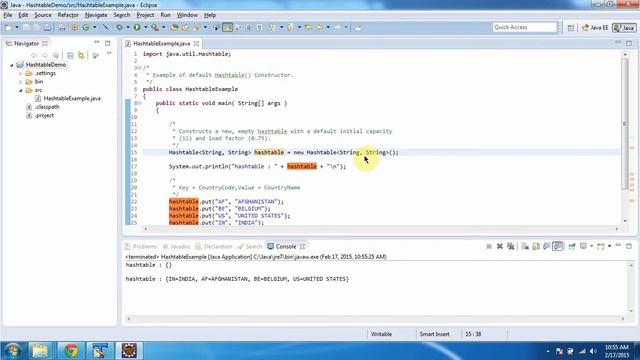Switch to the Declaration tab

(214, 247)
